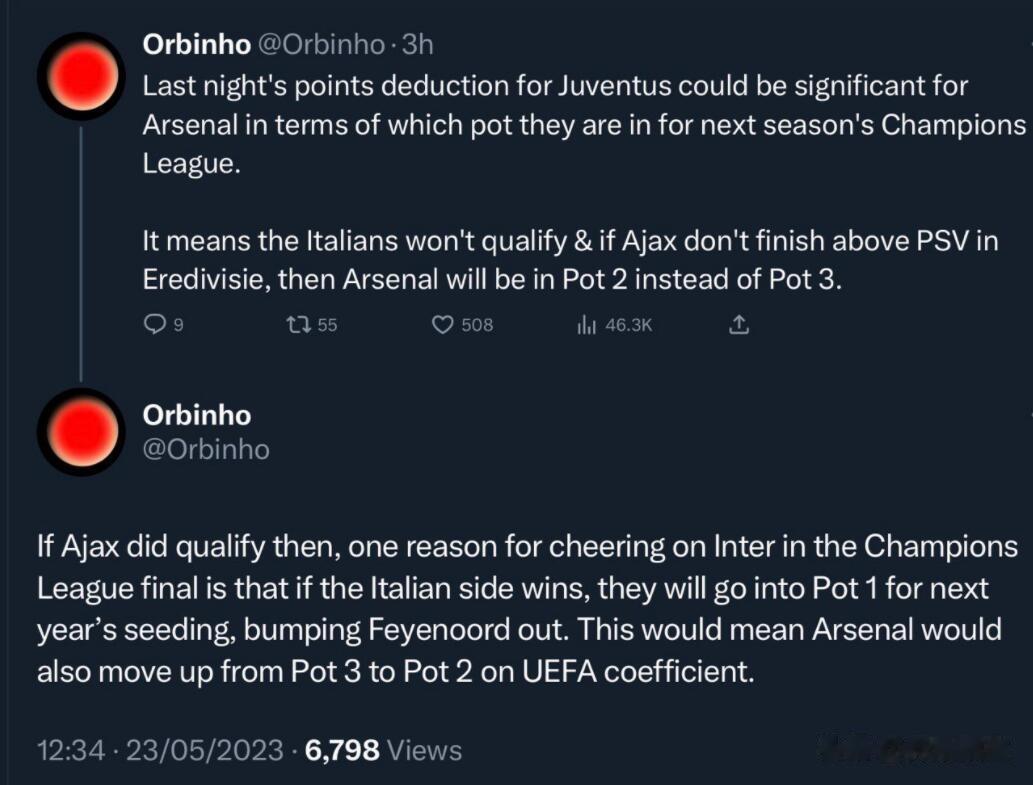Click the 9 replies count

(x=179, y=325)
